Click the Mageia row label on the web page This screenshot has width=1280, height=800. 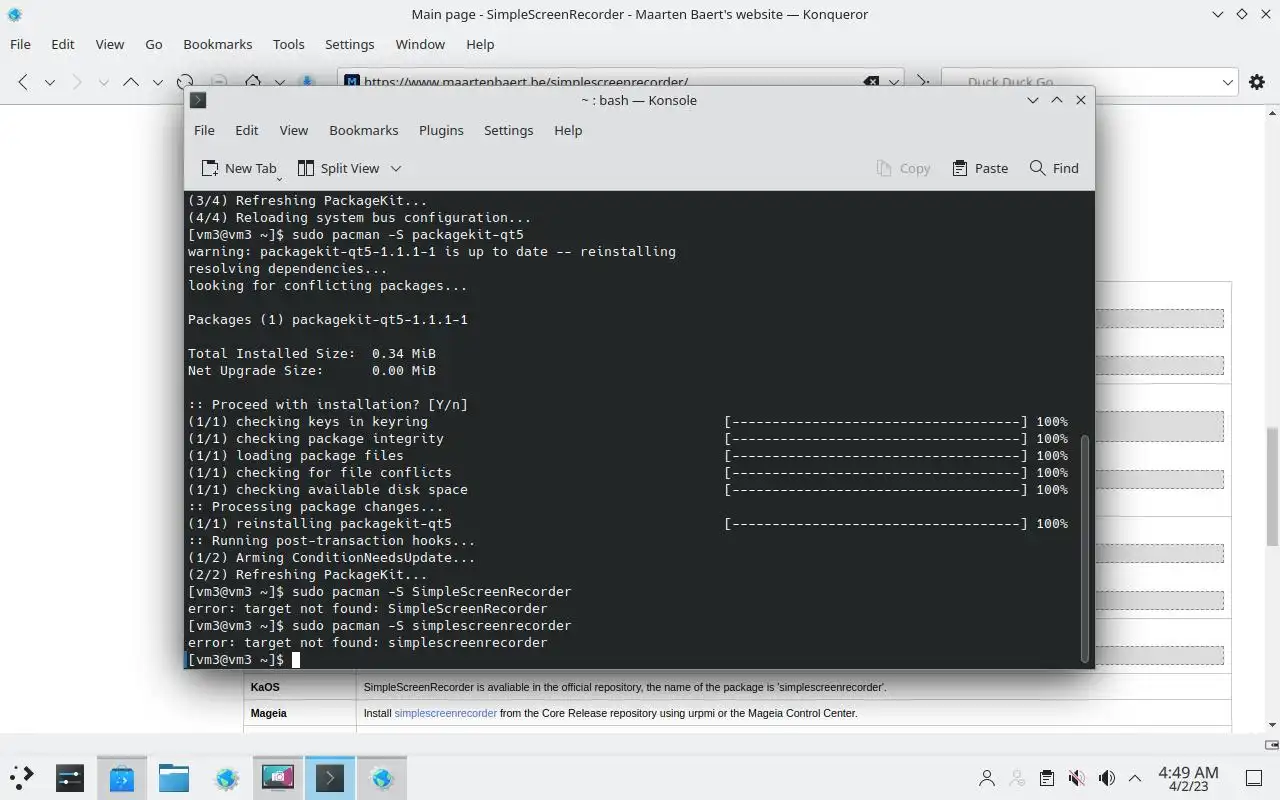[268, 713]
